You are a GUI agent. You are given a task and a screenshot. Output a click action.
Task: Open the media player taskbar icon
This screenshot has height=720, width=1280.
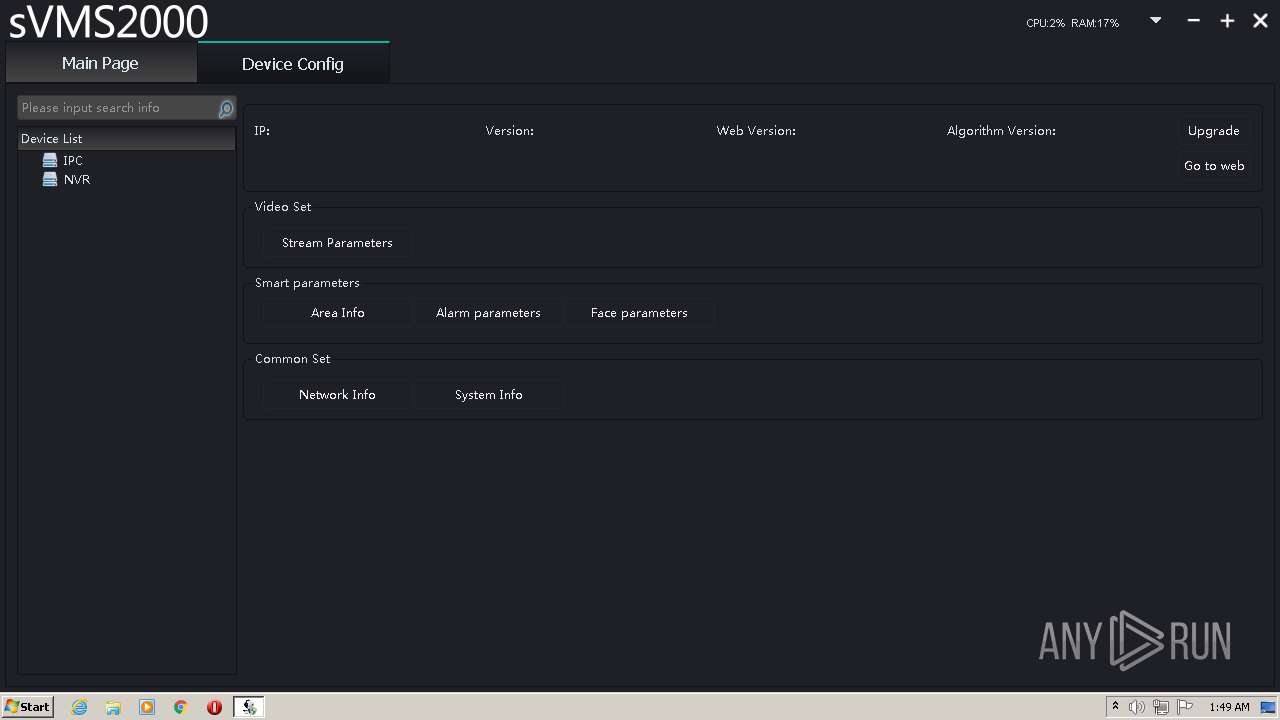coord(147,707)
